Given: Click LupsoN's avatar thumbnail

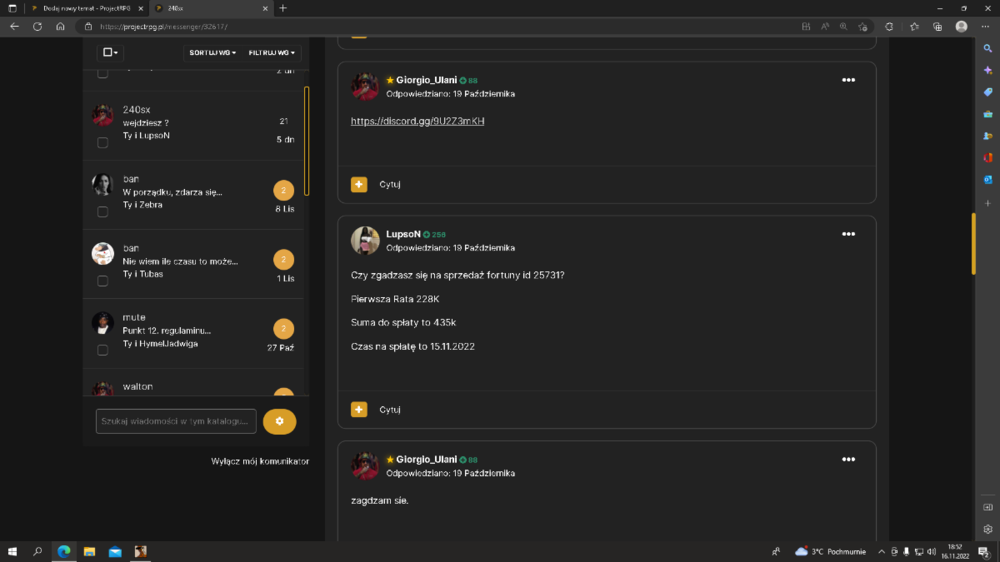Looking at the screenshot, I should click(365, 240).
